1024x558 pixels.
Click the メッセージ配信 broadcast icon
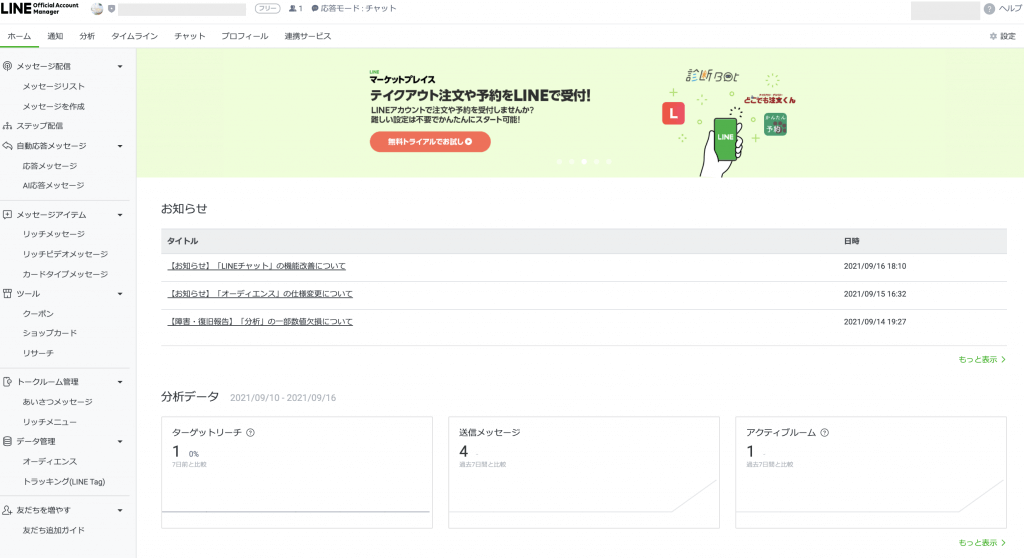[7, 66]
